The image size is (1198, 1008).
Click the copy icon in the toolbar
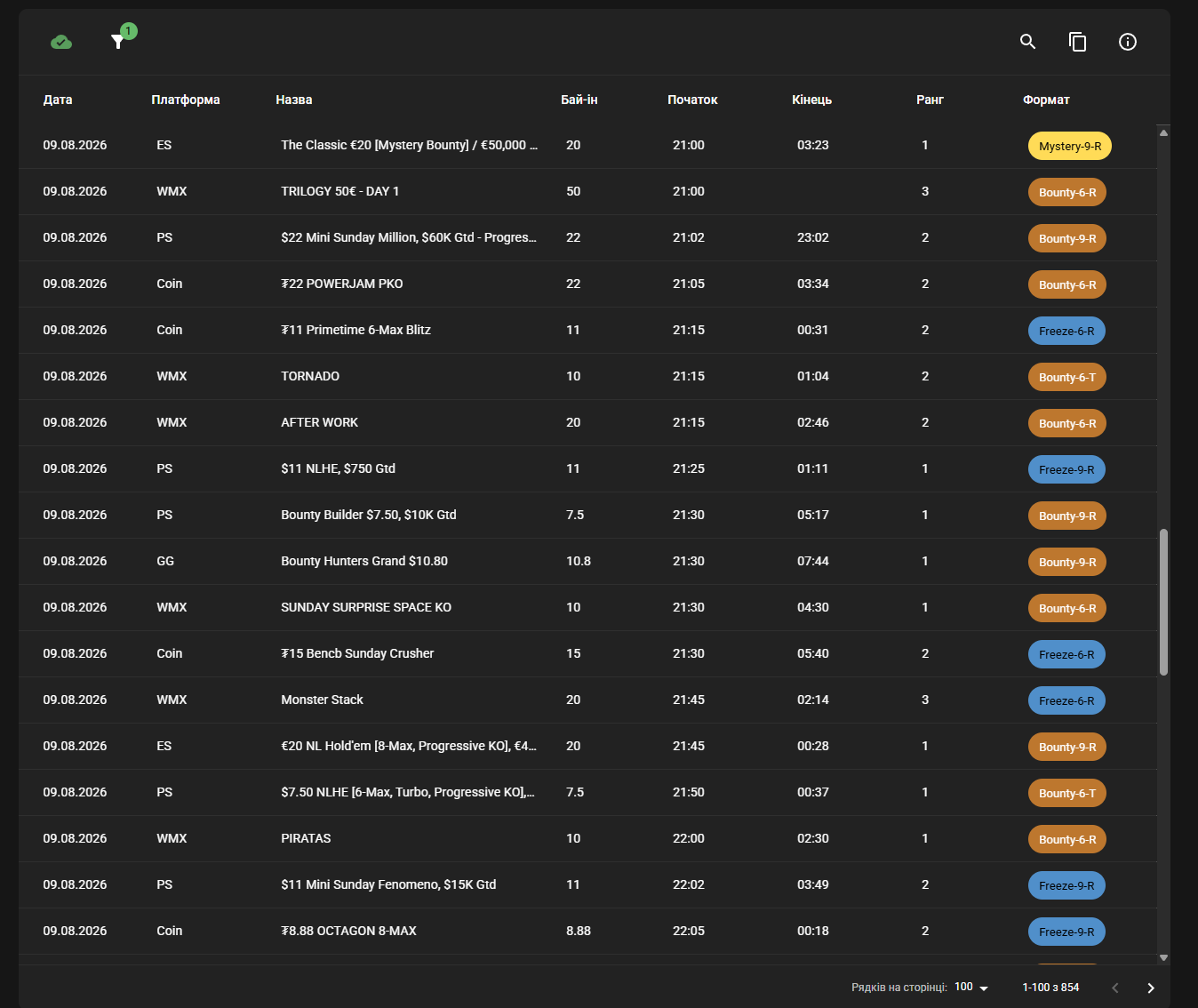1078,42
